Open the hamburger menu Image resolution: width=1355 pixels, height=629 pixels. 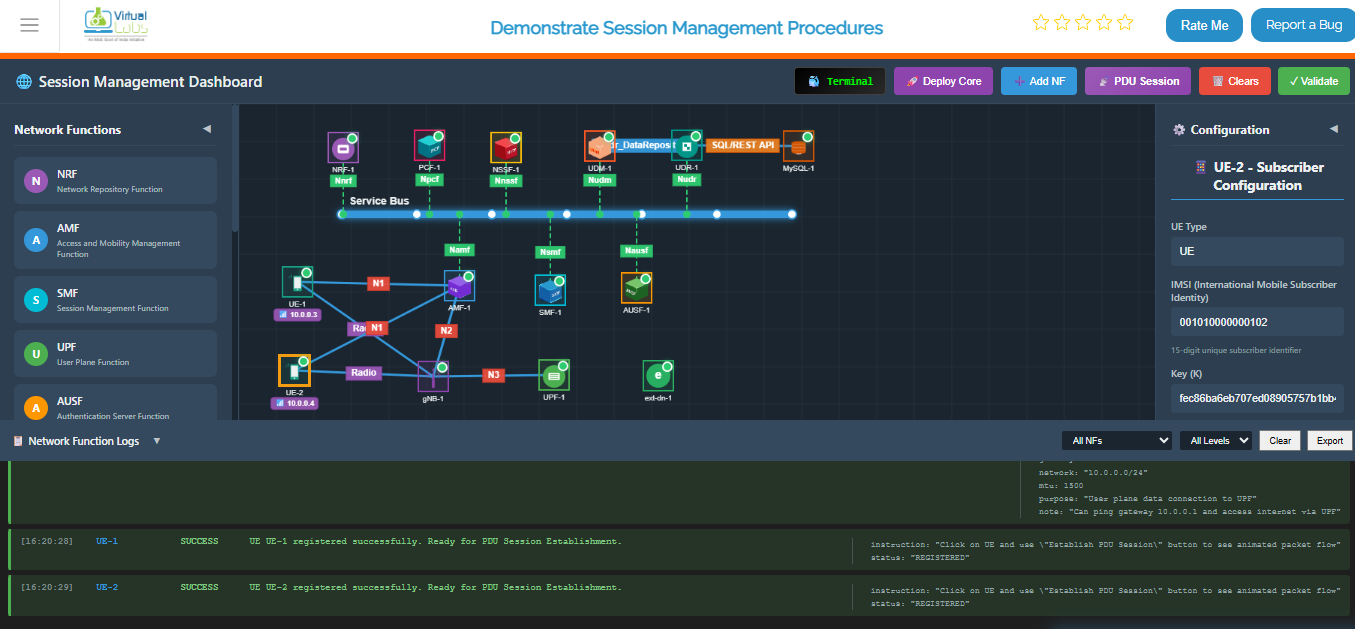(x=30, y=25)
